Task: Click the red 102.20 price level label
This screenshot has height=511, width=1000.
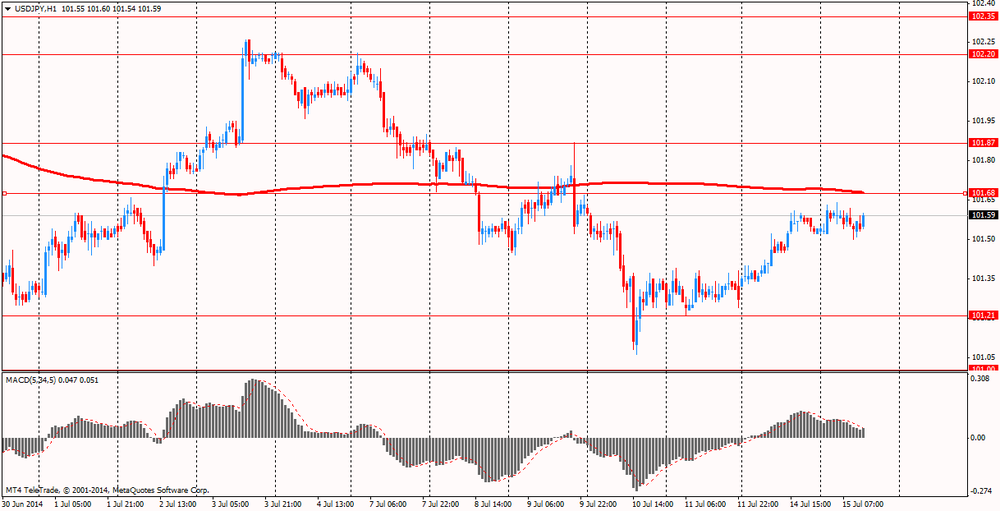Action: click(x=983, y=54)
